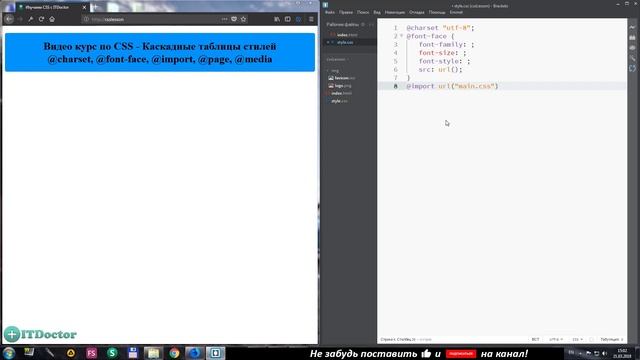640x360 pixels.
Task: Click the linting status circle in status bar
Action: [591, 339]
